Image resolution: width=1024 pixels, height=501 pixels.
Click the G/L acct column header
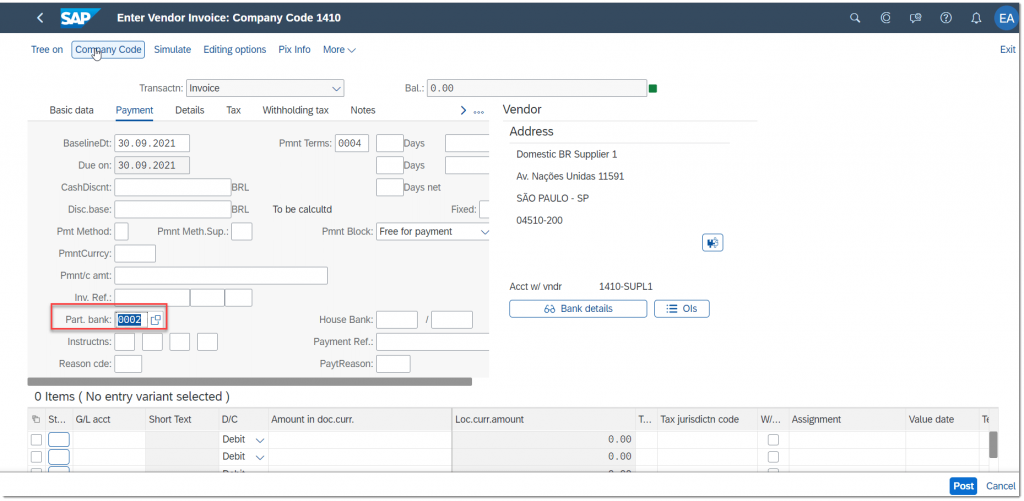(x=108, y=419)
